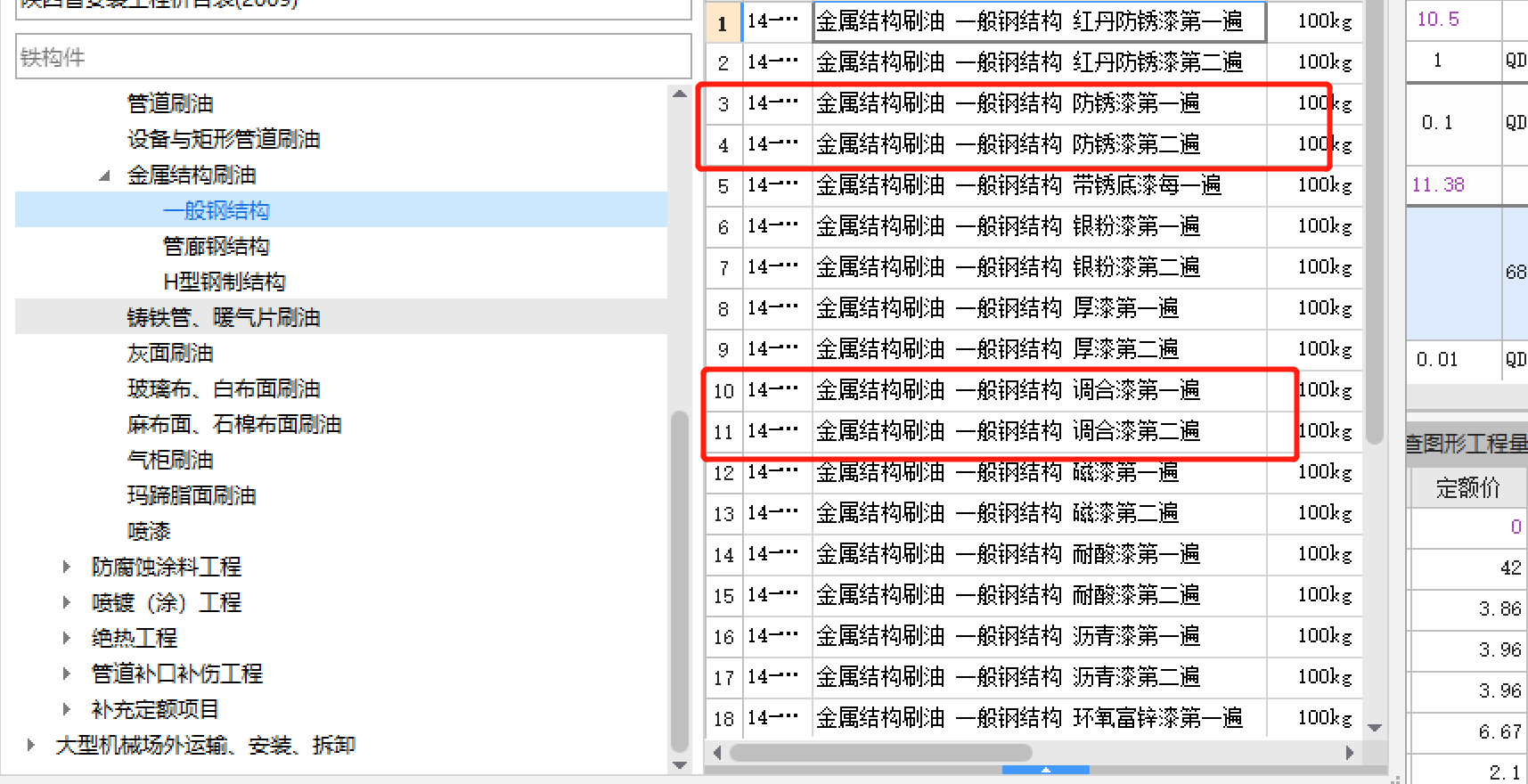The width and height of the screenshot is (1528, 784).
Task: Click tree panel scroll-down arrow
Action: (x=680, y=764)
